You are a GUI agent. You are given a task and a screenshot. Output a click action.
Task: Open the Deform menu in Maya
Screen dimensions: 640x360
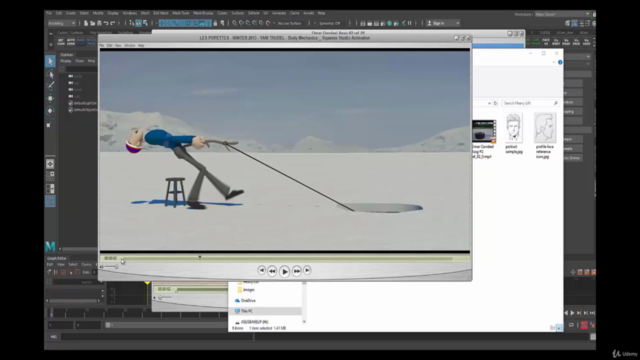(253, 13)
